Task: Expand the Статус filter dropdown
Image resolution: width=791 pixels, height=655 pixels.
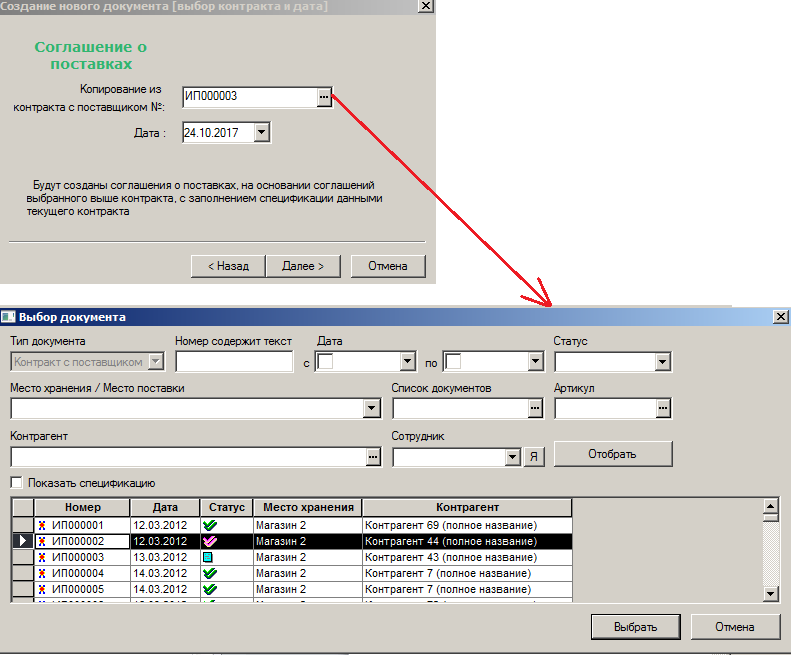Action: tap(662, 362)
